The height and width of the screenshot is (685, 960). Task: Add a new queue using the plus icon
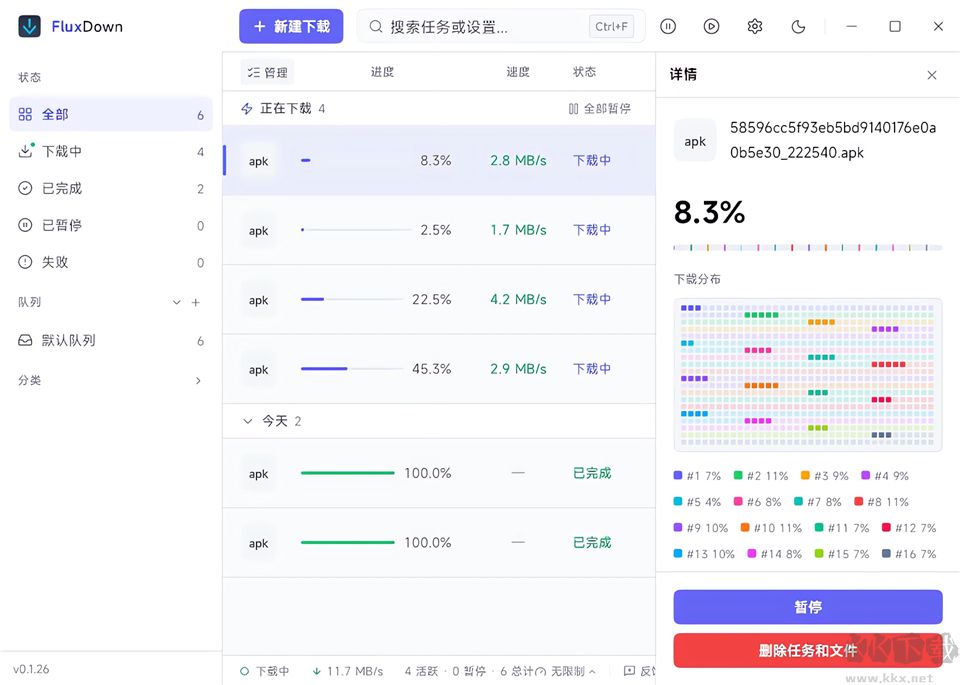coord(196,301)
